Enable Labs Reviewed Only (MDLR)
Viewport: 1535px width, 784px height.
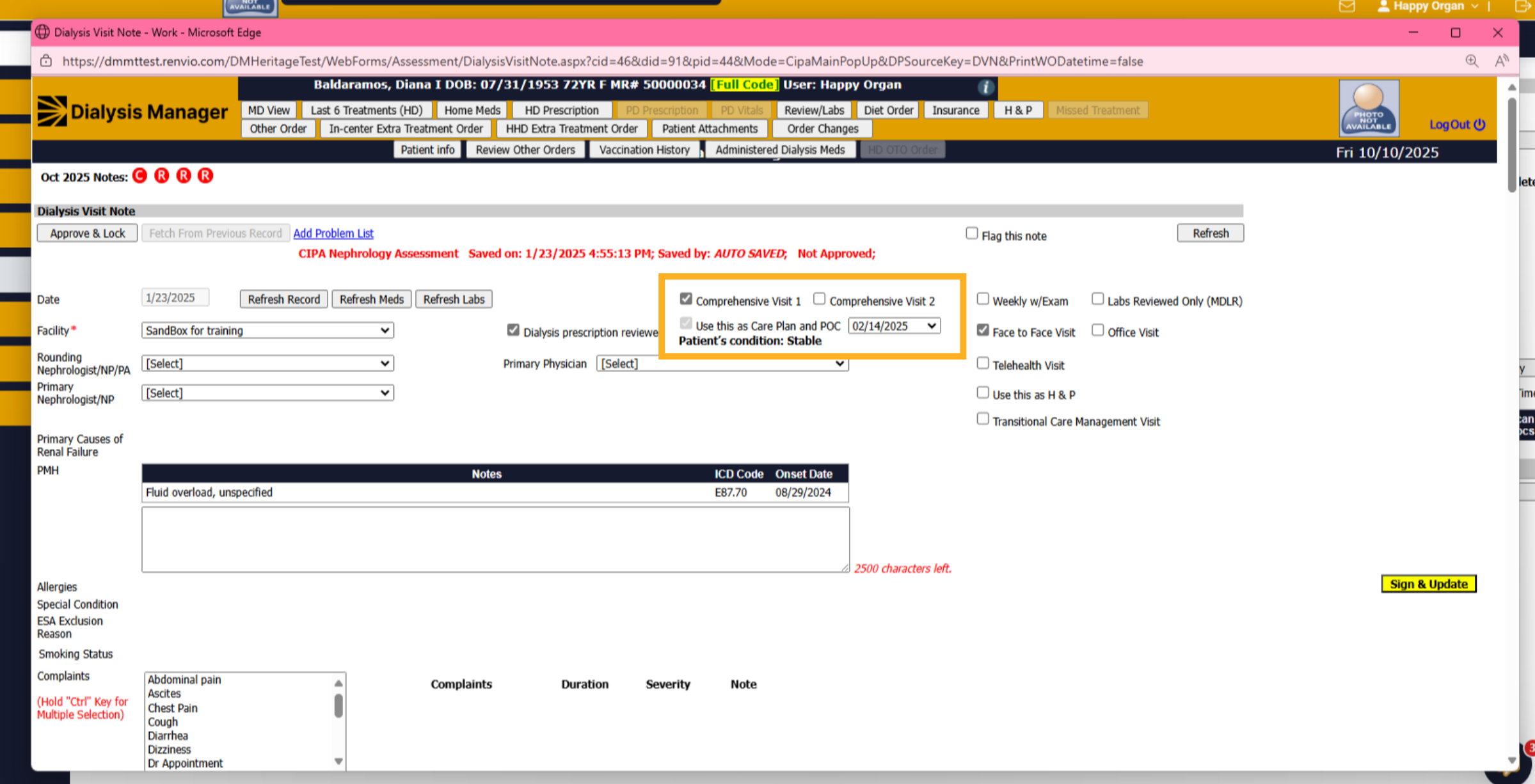click(1097, 299)
